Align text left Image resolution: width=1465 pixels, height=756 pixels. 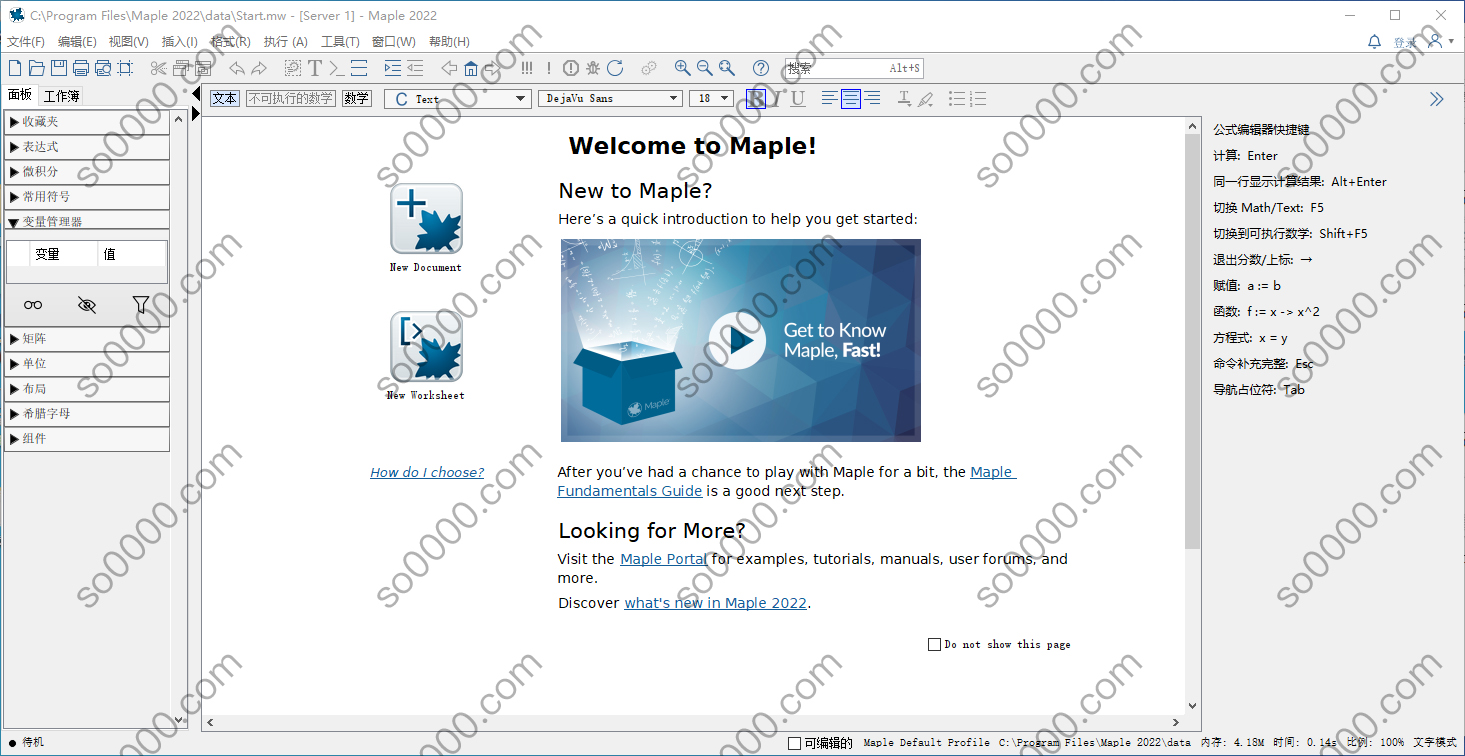[x=830, y=98]
